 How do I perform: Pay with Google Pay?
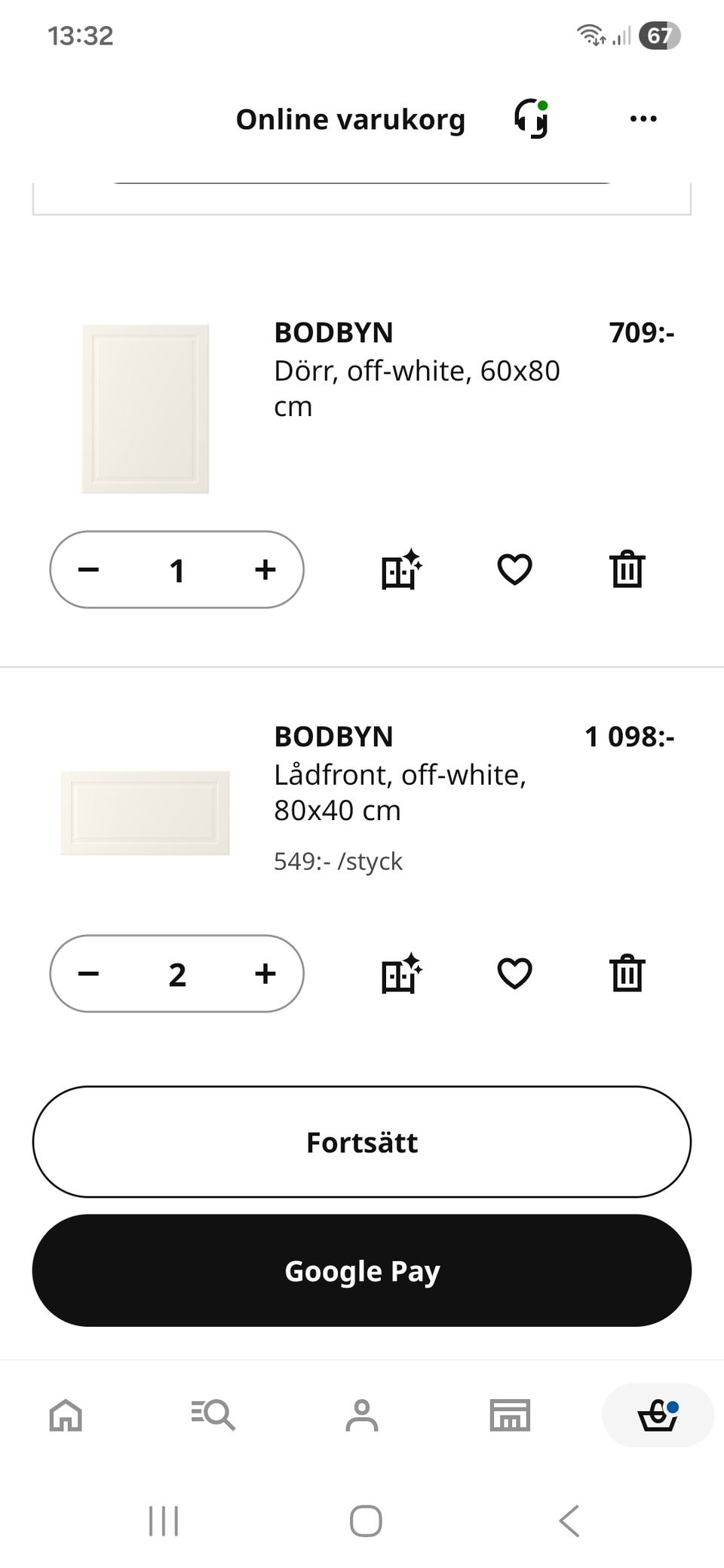click(x=362, y=1270)
